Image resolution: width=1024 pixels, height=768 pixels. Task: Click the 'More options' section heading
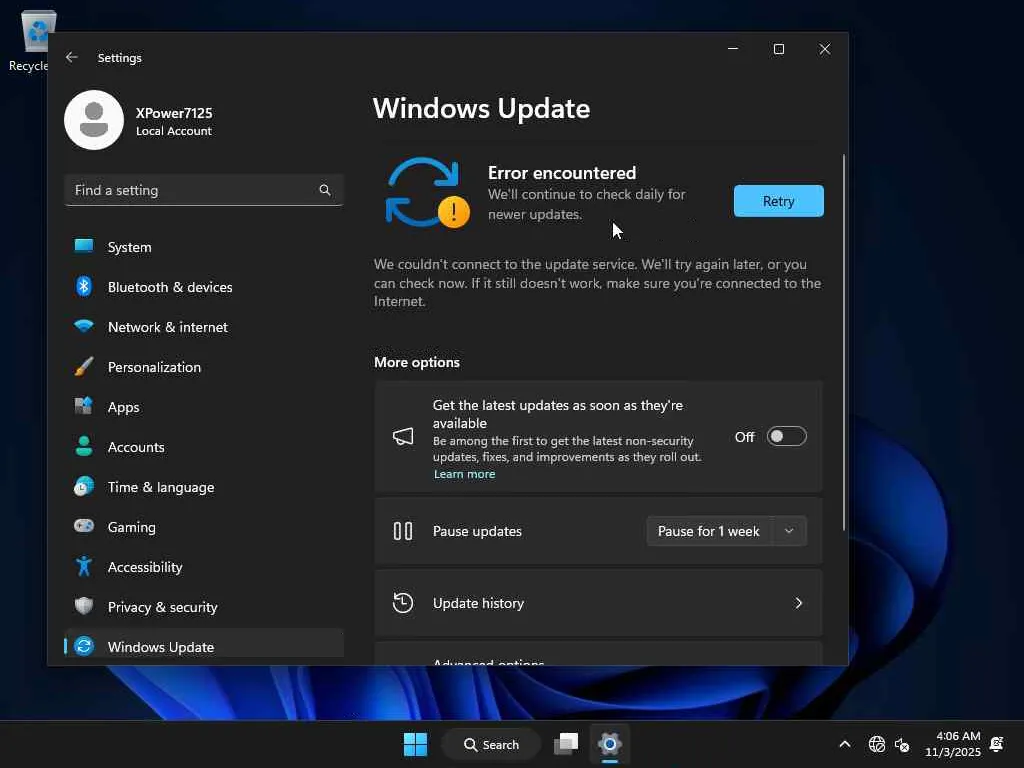[417, 362]
